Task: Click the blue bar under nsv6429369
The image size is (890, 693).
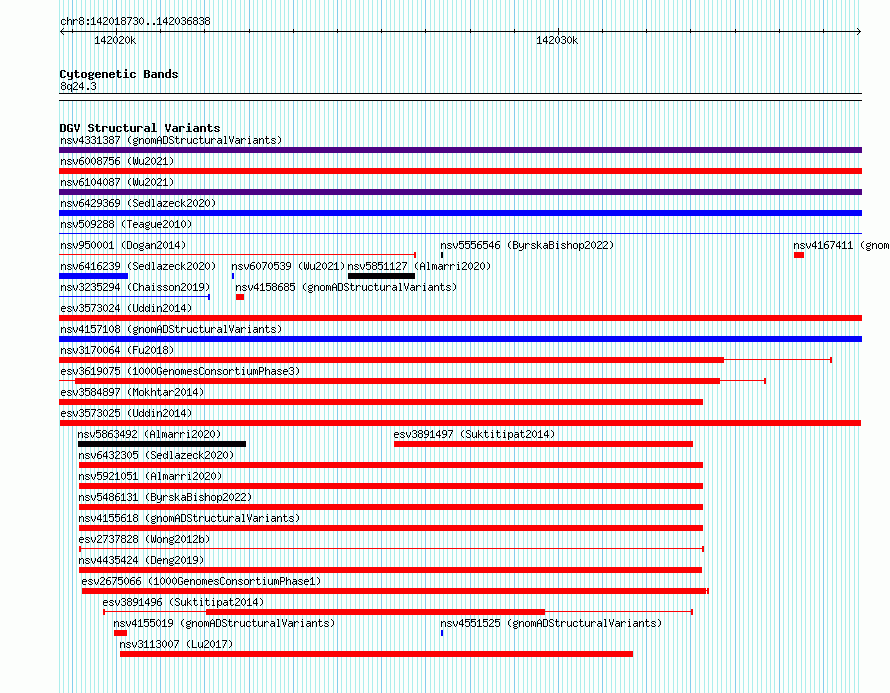Action: [x=460, y=213]
